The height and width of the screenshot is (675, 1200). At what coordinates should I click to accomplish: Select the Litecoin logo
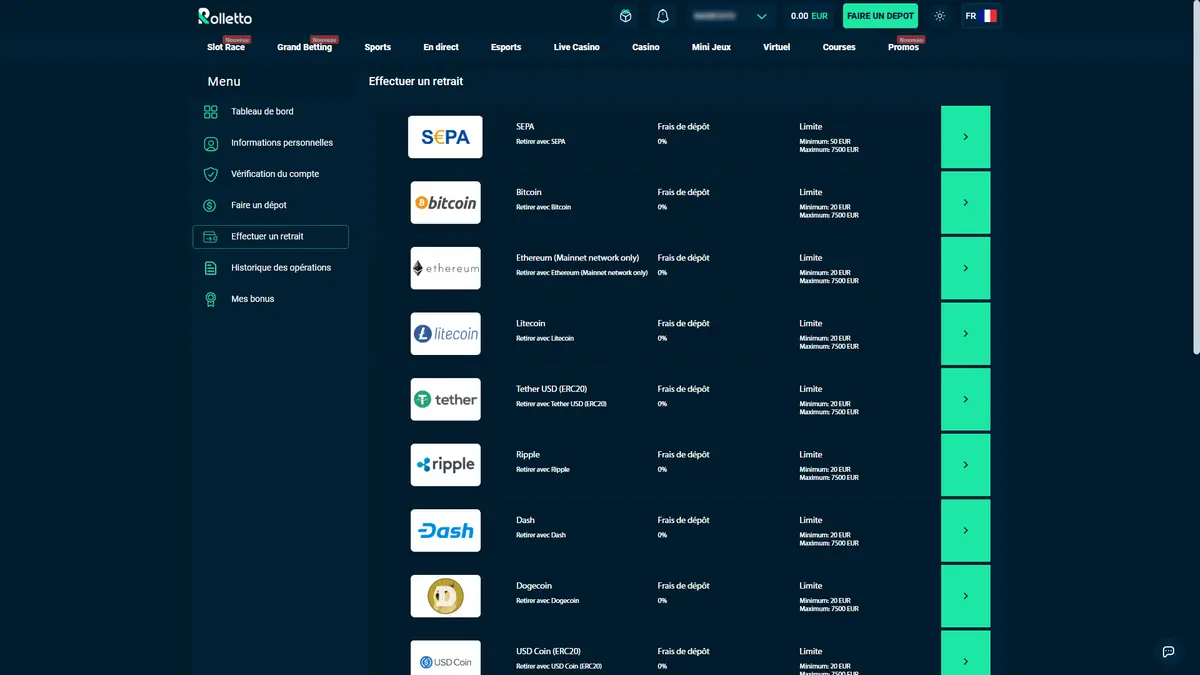[445, 334]
